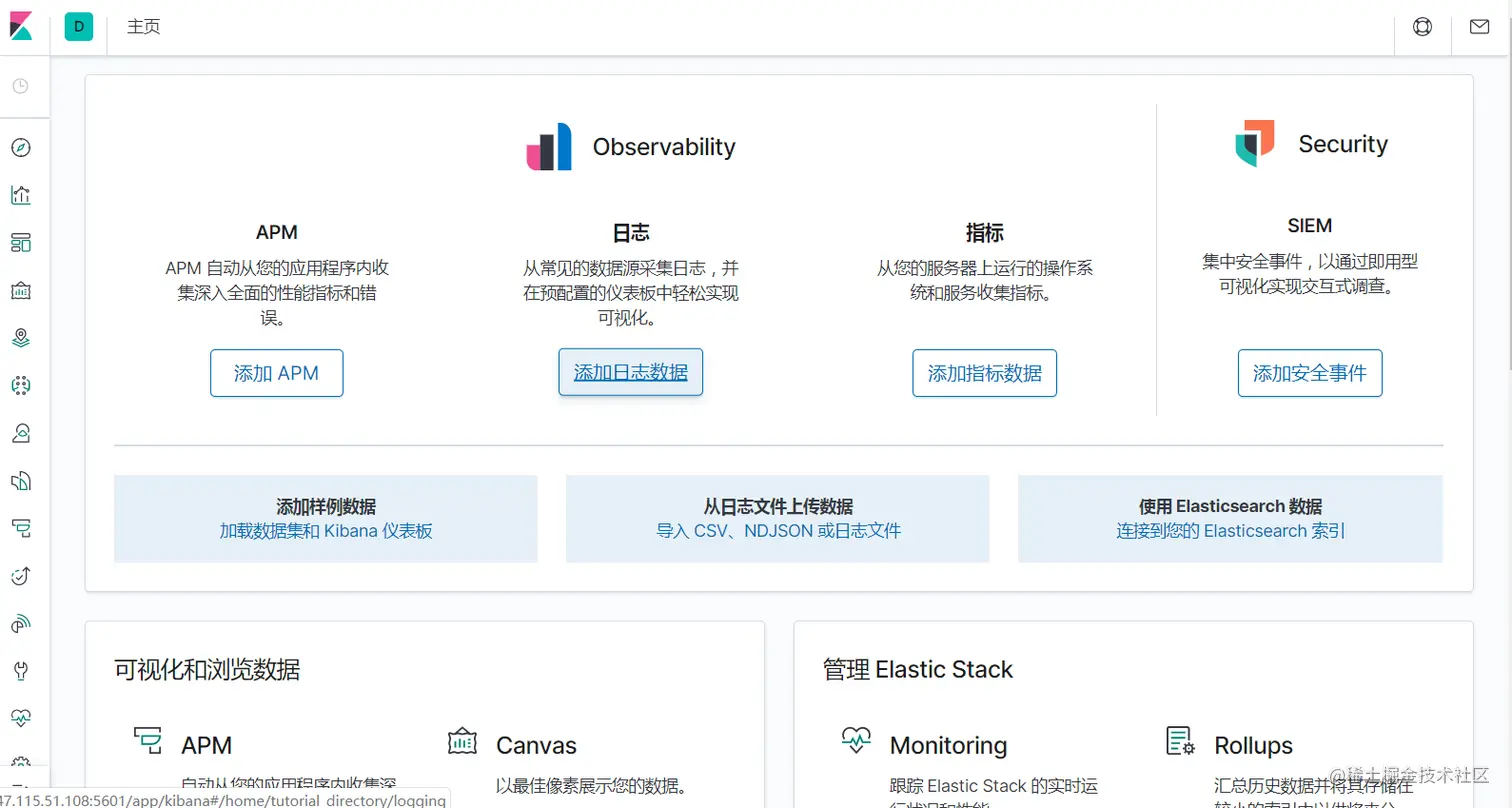Open Discover compass icon in sidebar
Image resolution: width=1512 pixels, height=808 pixels.
[21, 148]
